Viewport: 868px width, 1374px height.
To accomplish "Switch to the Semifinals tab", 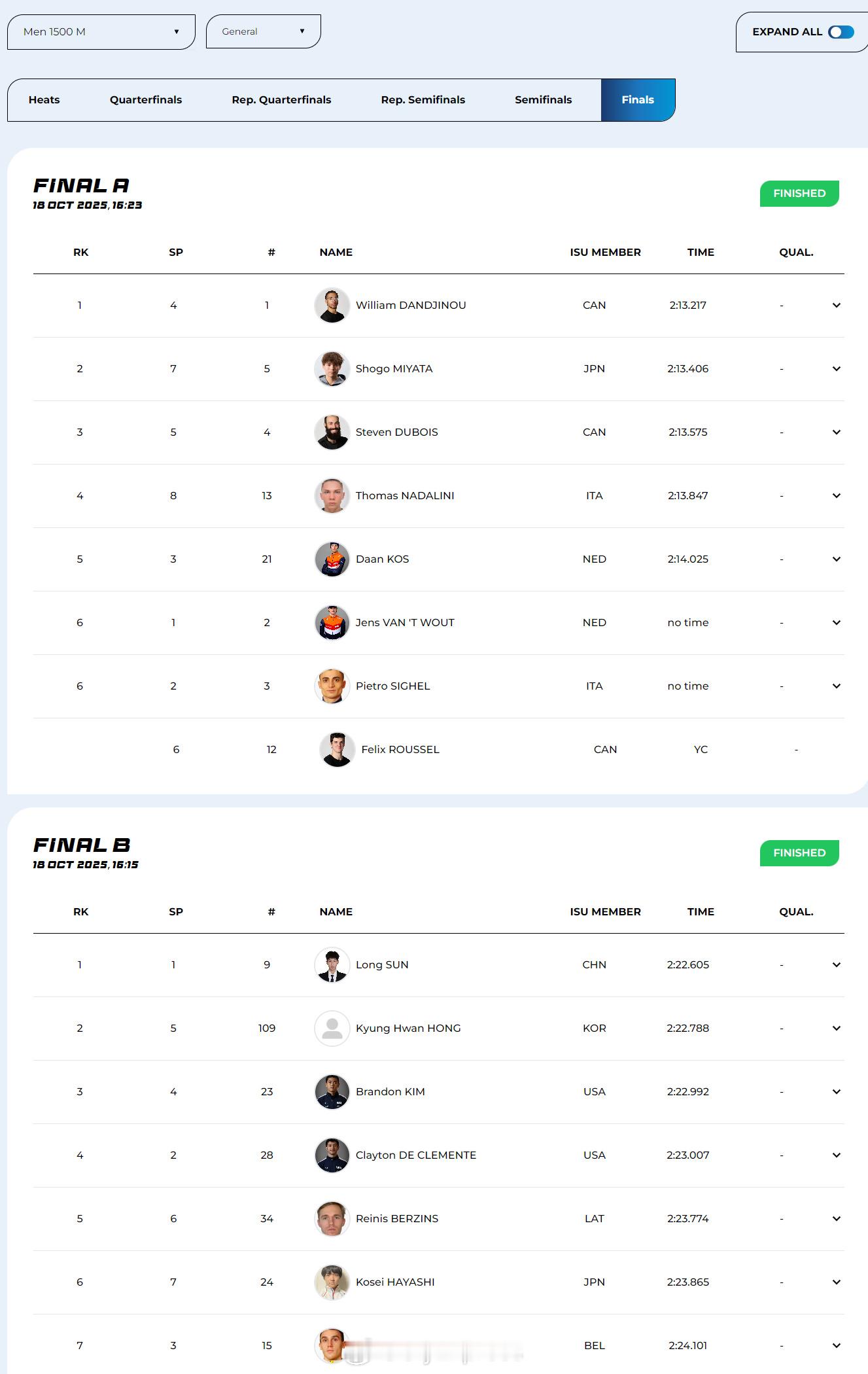I will pos(543,100).
